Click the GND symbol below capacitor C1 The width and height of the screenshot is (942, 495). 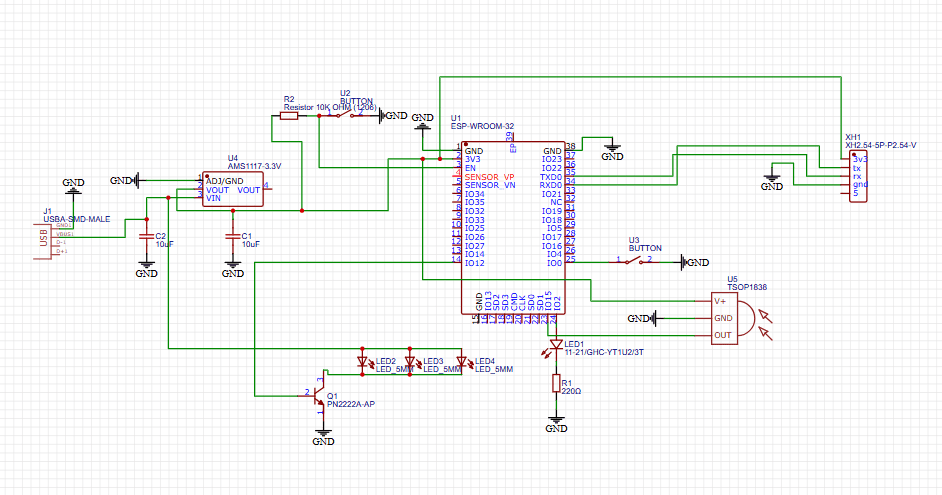click(x=232, y=269)
